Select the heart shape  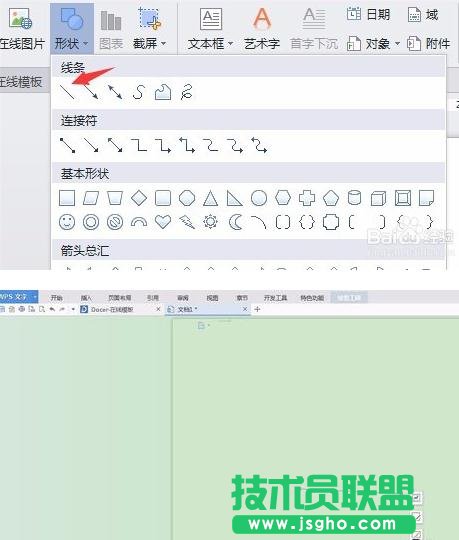click(163, 222)
